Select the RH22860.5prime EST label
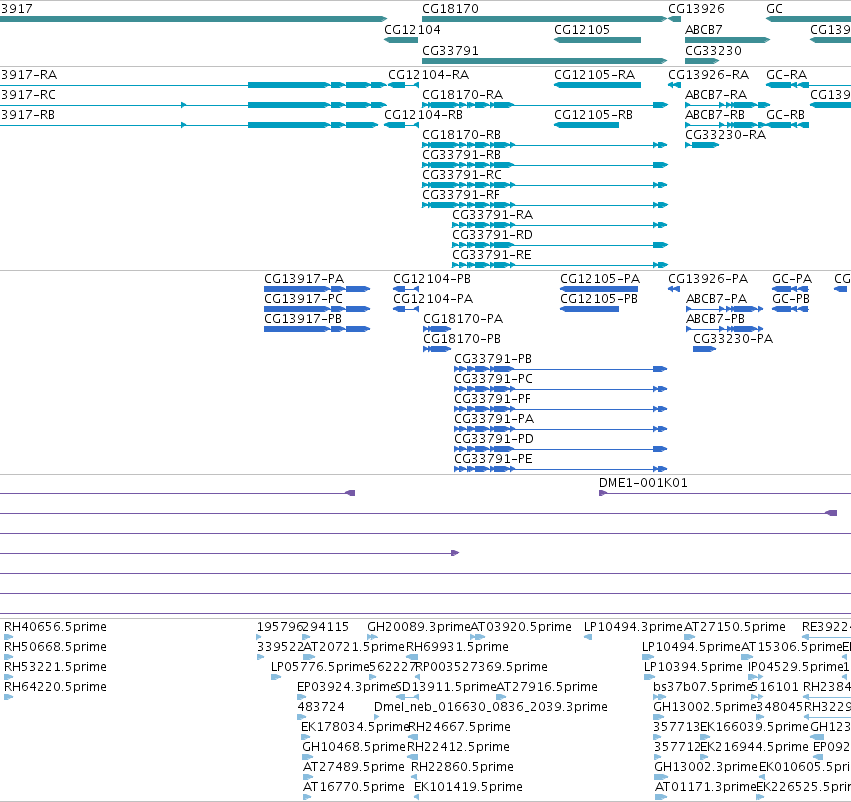The image size is (851, 802). 462,767
